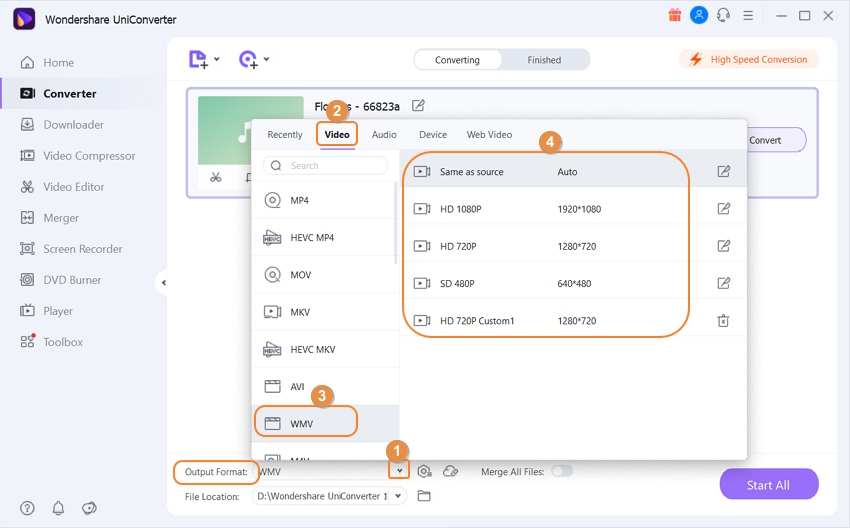The image size is (850, 528).
Task: Open the Web Video tab
Action: pos(489,134)
